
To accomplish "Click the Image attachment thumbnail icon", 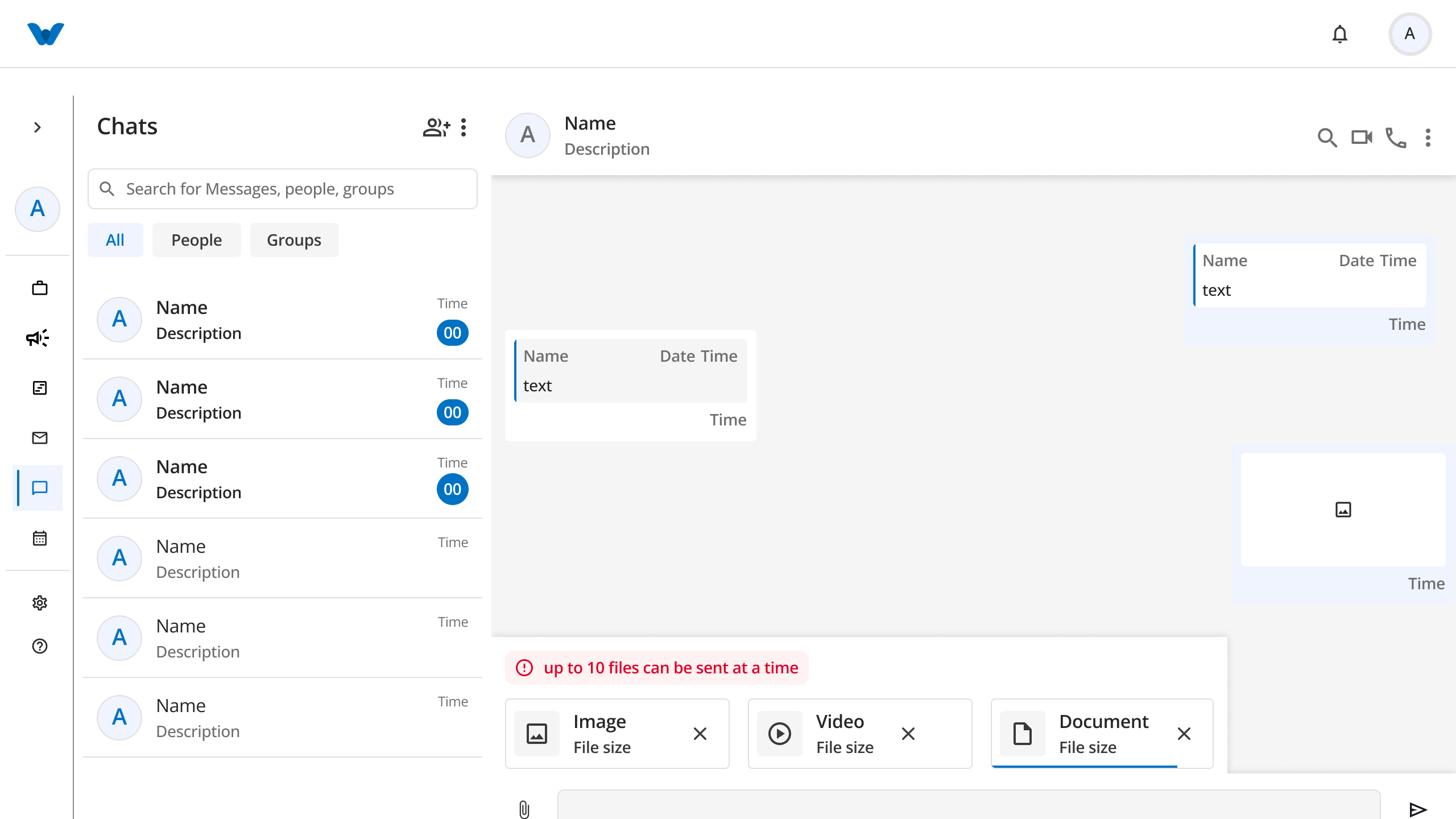I will (536, 734).
